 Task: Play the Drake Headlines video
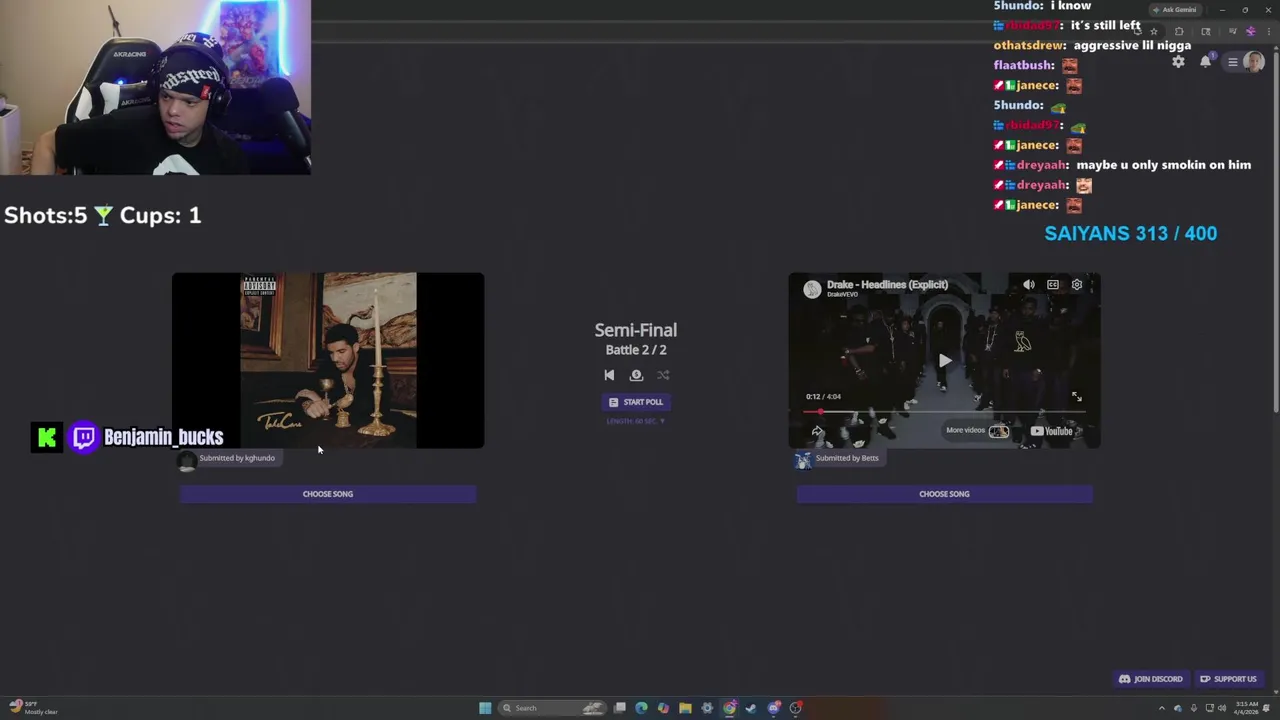click(944, 361)
